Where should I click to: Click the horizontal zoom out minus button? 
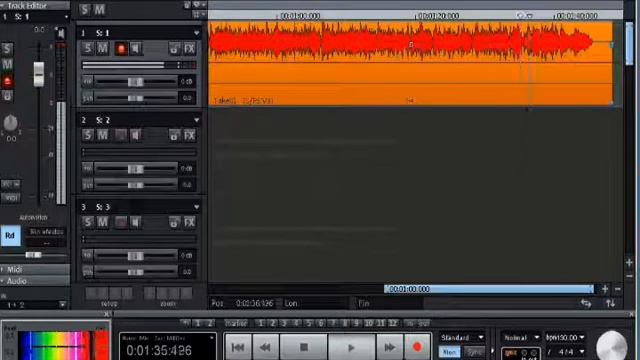(x=618, y=289)
